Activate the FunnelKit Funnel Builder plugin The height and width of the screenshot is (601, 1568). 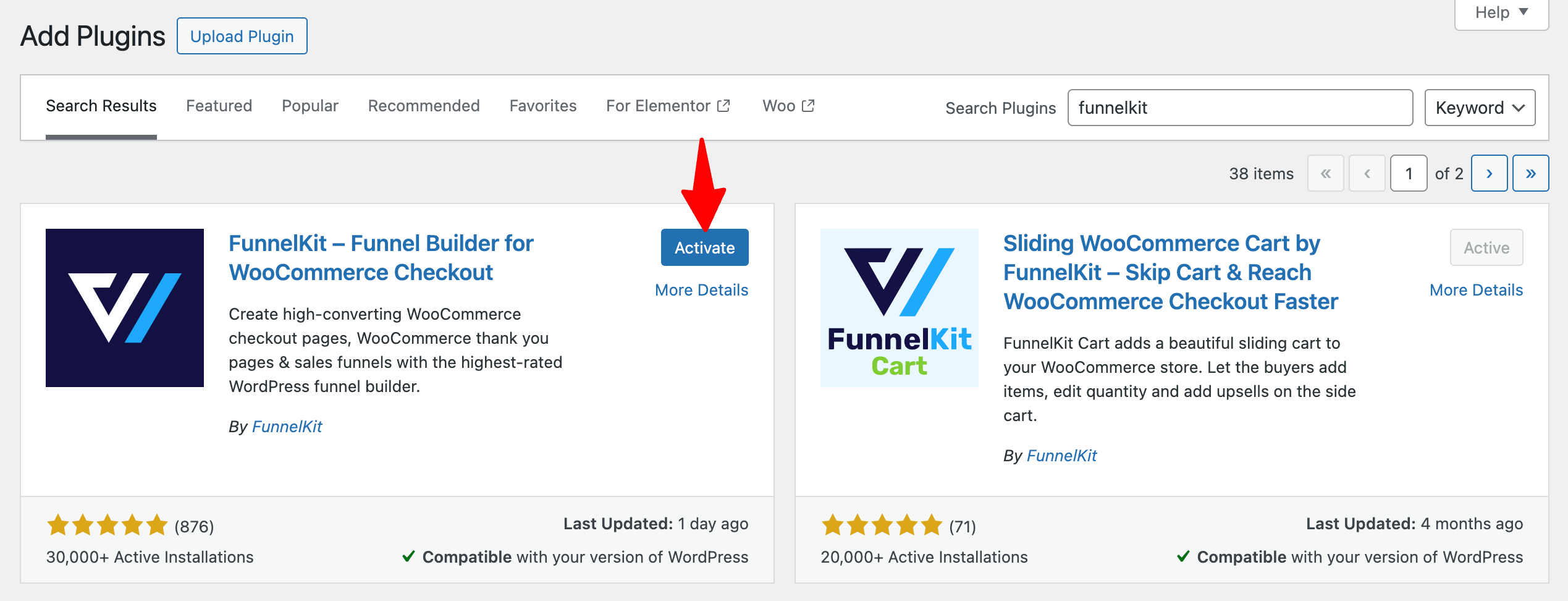[704, 247]
